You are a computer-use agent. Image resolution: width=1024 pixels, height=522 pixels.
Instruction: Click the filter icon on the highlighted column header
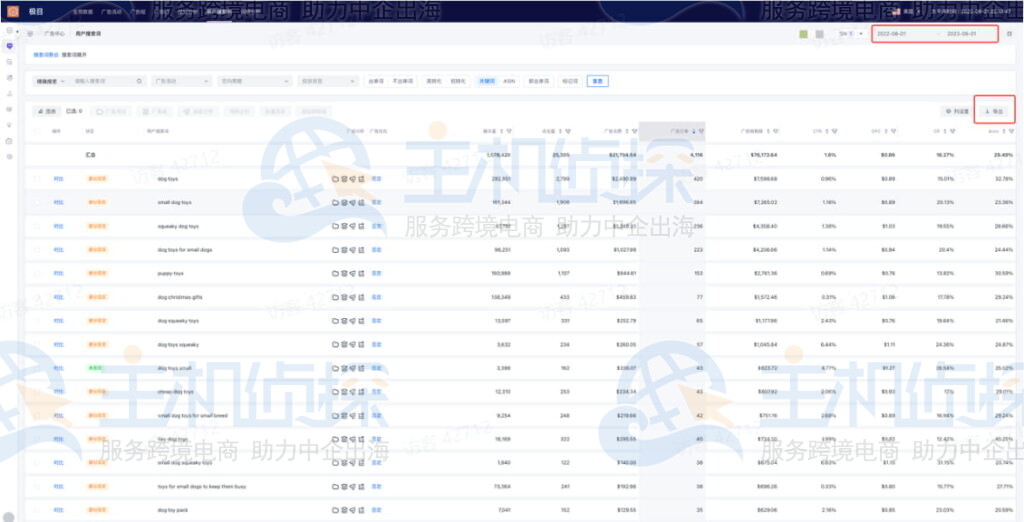tap(700, 131)
